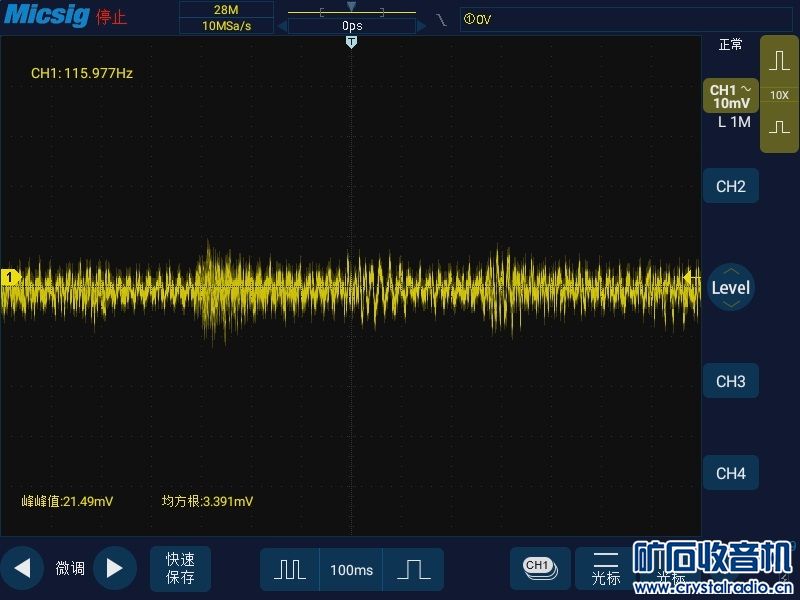Enable channel CH4

(731, 473)
